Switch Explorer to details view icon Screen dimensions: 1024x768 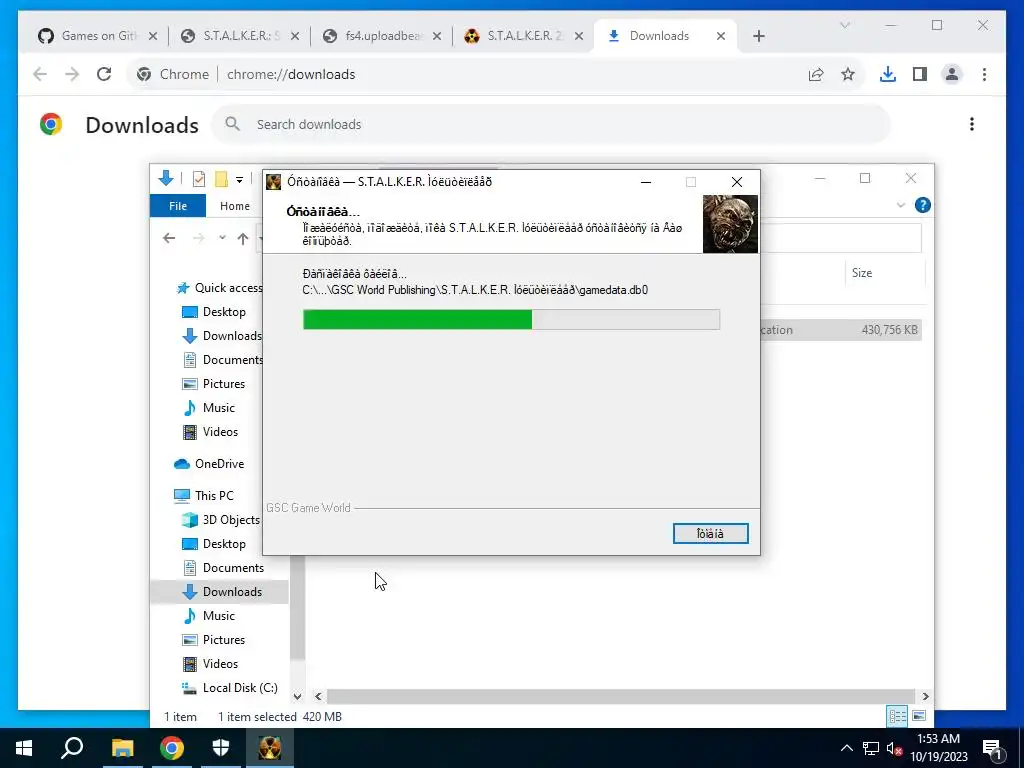[x=897, y=716]
